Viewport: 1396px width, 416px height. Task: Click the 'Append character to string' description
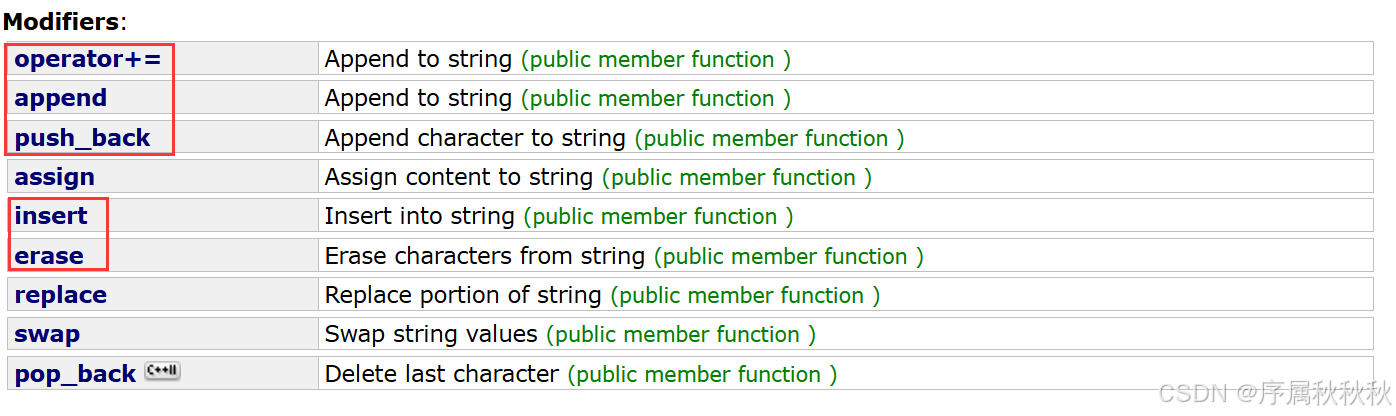click(x=475, y=138)
